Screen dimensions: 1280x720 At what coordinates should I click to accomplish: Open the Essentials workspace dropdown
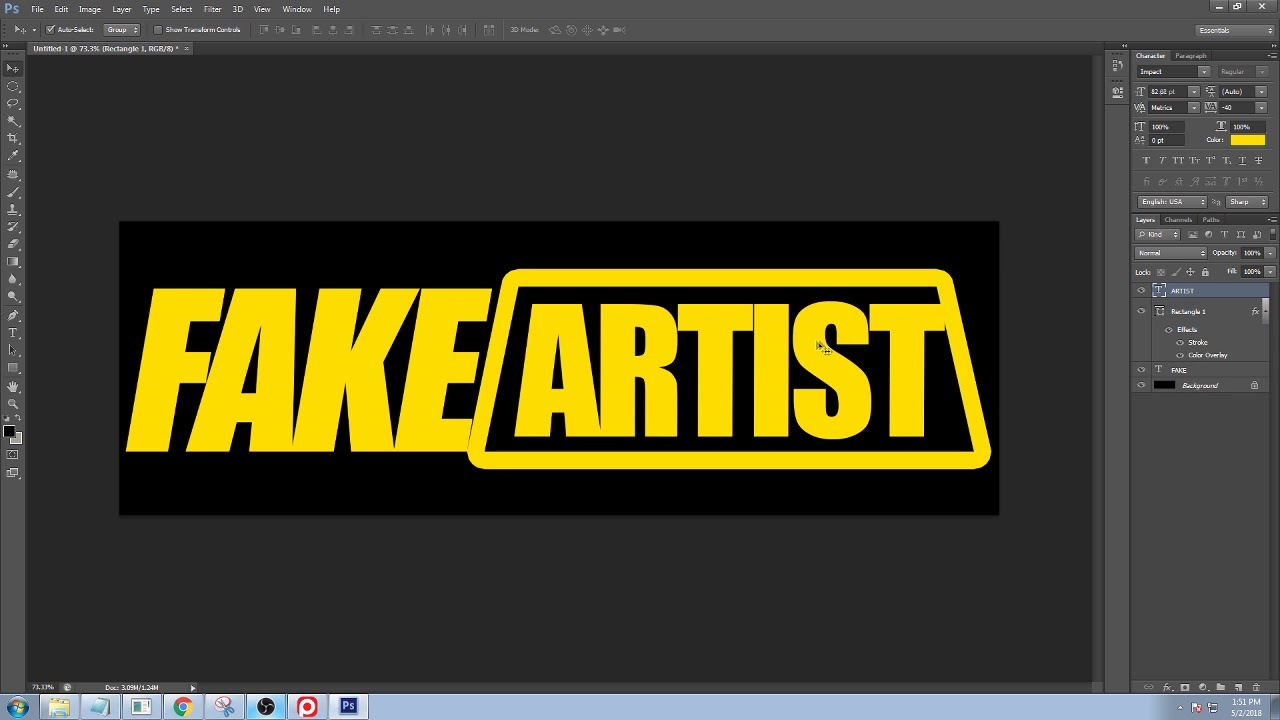pyautogui.click(x=1236, y=30)
